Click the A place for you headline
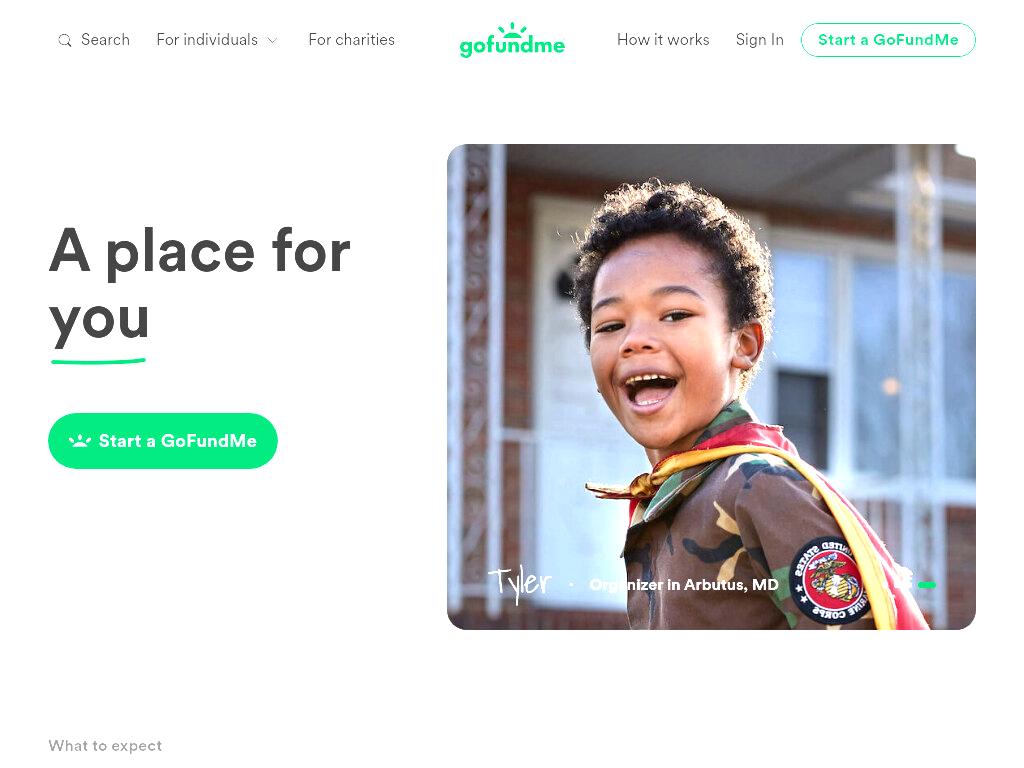 coord(200,285)
